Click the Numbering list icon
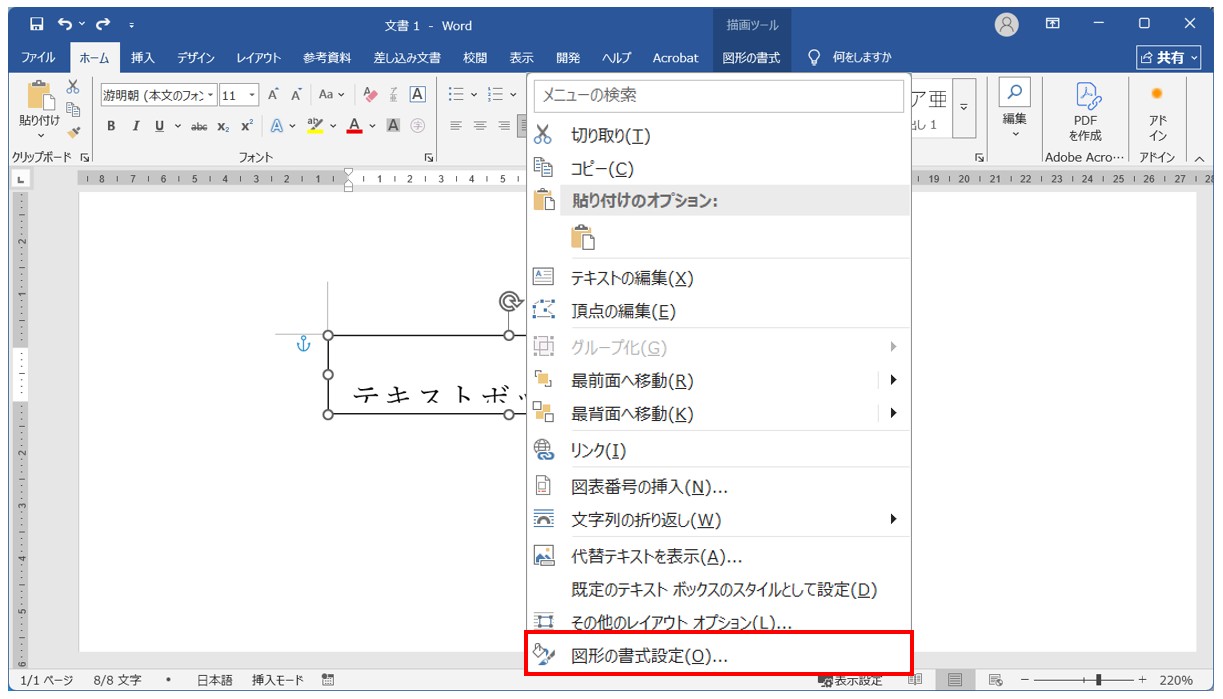 494,95
